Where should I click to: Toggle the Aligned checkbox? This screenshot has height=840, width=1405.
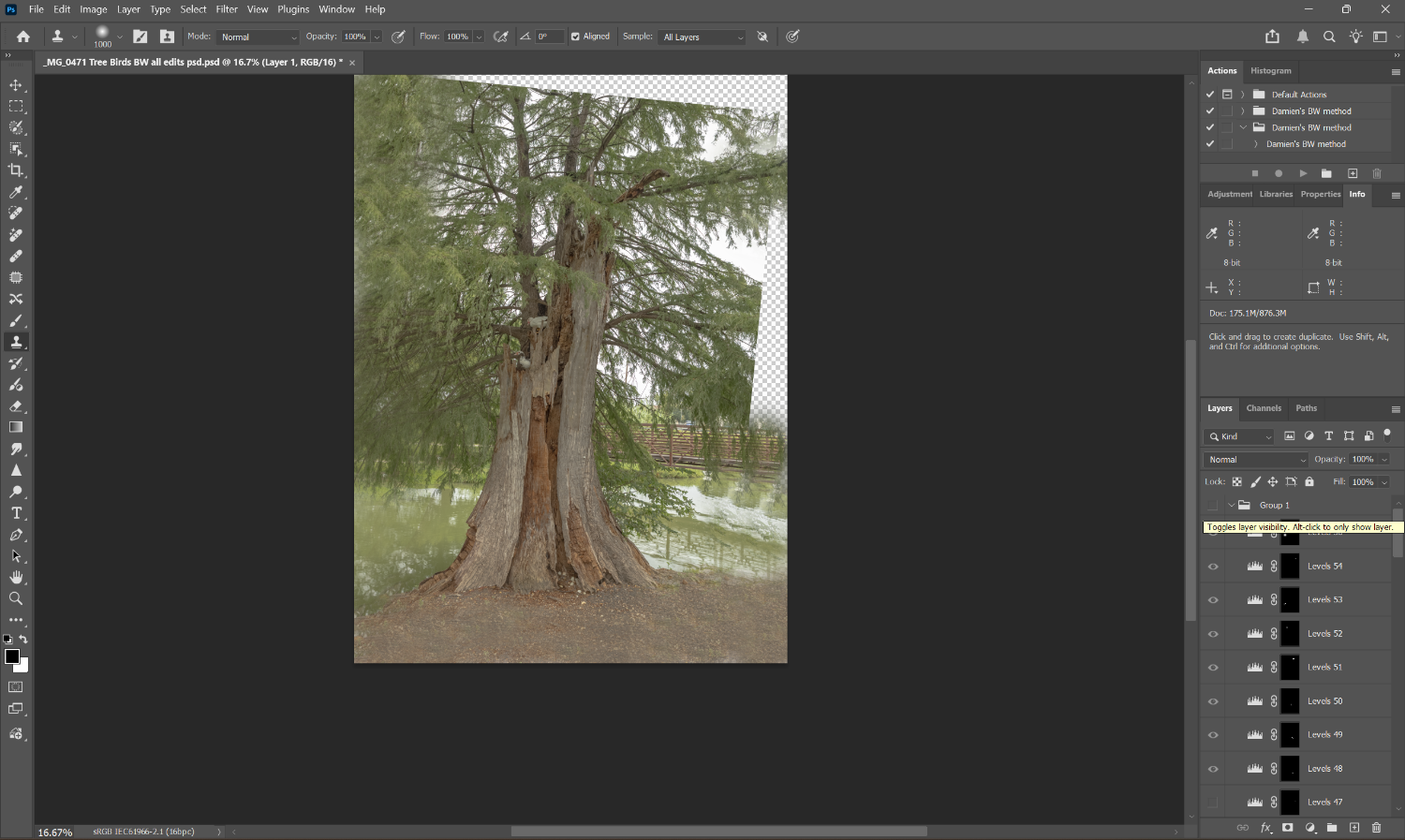pyautogui.click(x=575, y=37)
